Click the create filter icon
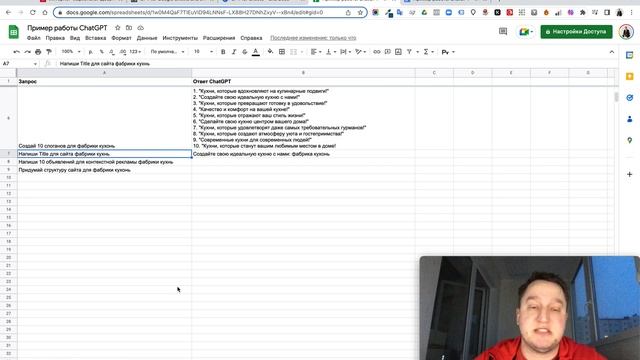This screenshot has width=640, height=360. (409, 52)
